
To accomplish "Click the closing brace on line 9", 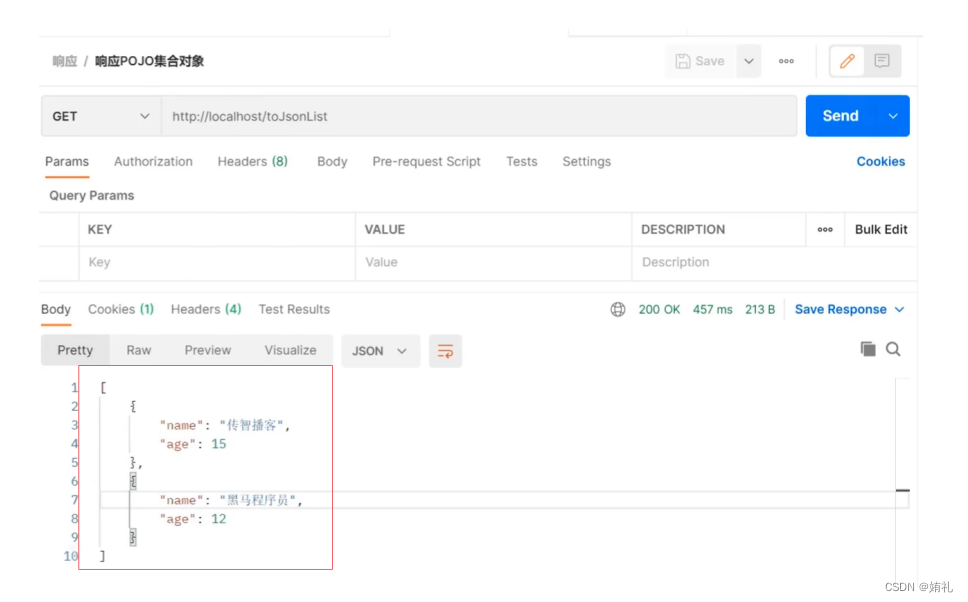I will coord(133,537).
